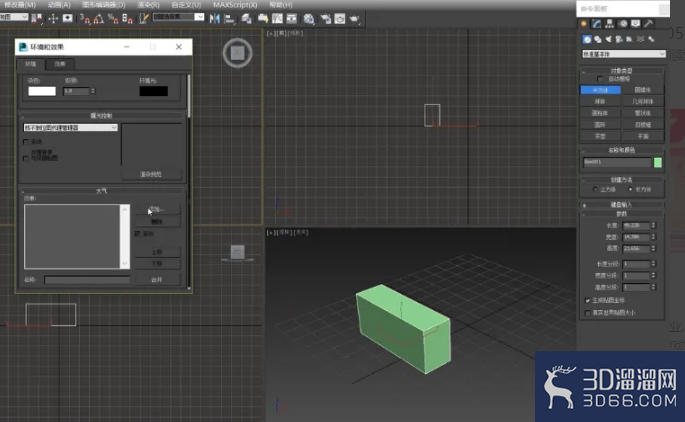
Task: Open the Render Setup icon
Action: point(325,18)
